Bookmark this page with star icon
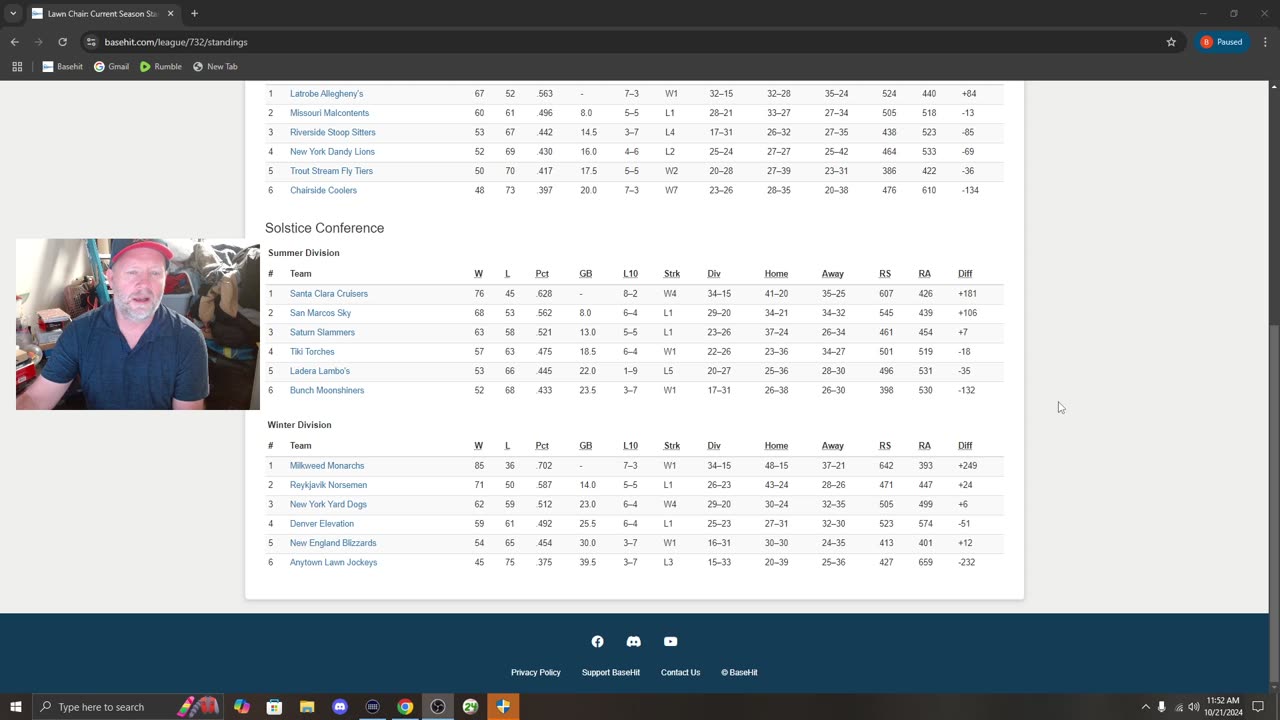The image size is (1280, 720). (x=1171, y=42)
